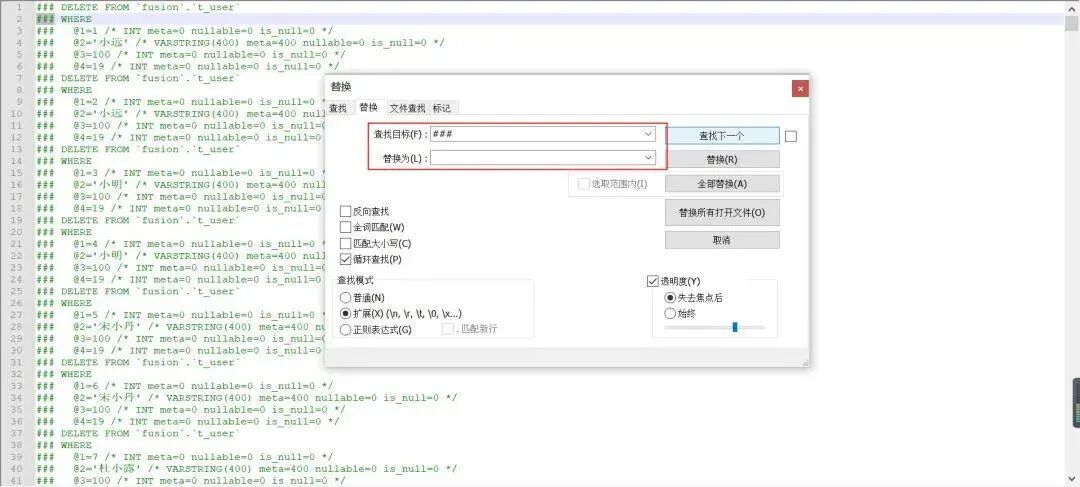
Task: Click the 查找下一个 button
Action: (722, 136)
